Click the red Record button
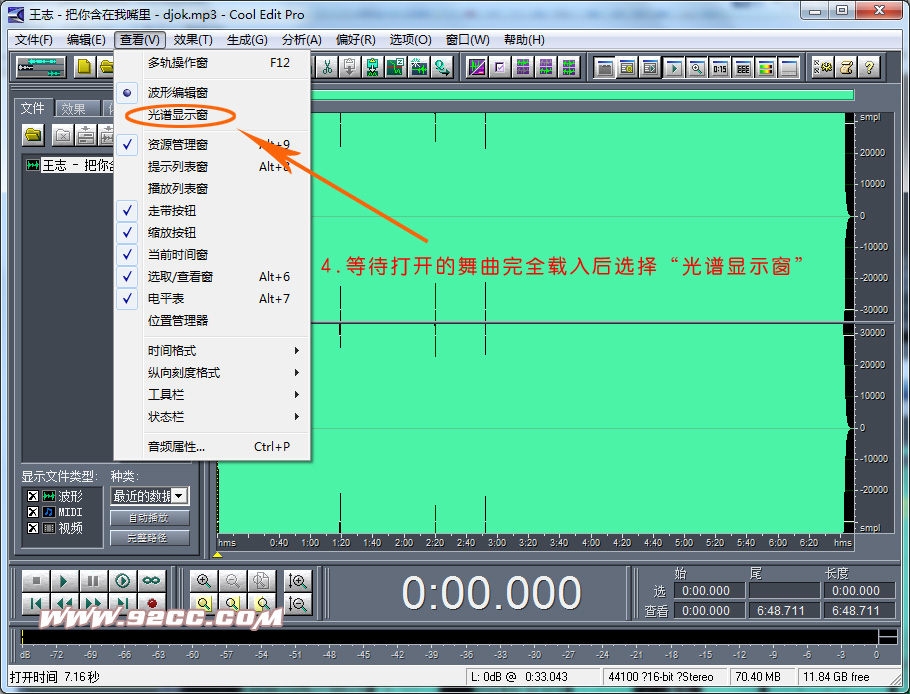910x694 pixels. click(x=152, y=603)
